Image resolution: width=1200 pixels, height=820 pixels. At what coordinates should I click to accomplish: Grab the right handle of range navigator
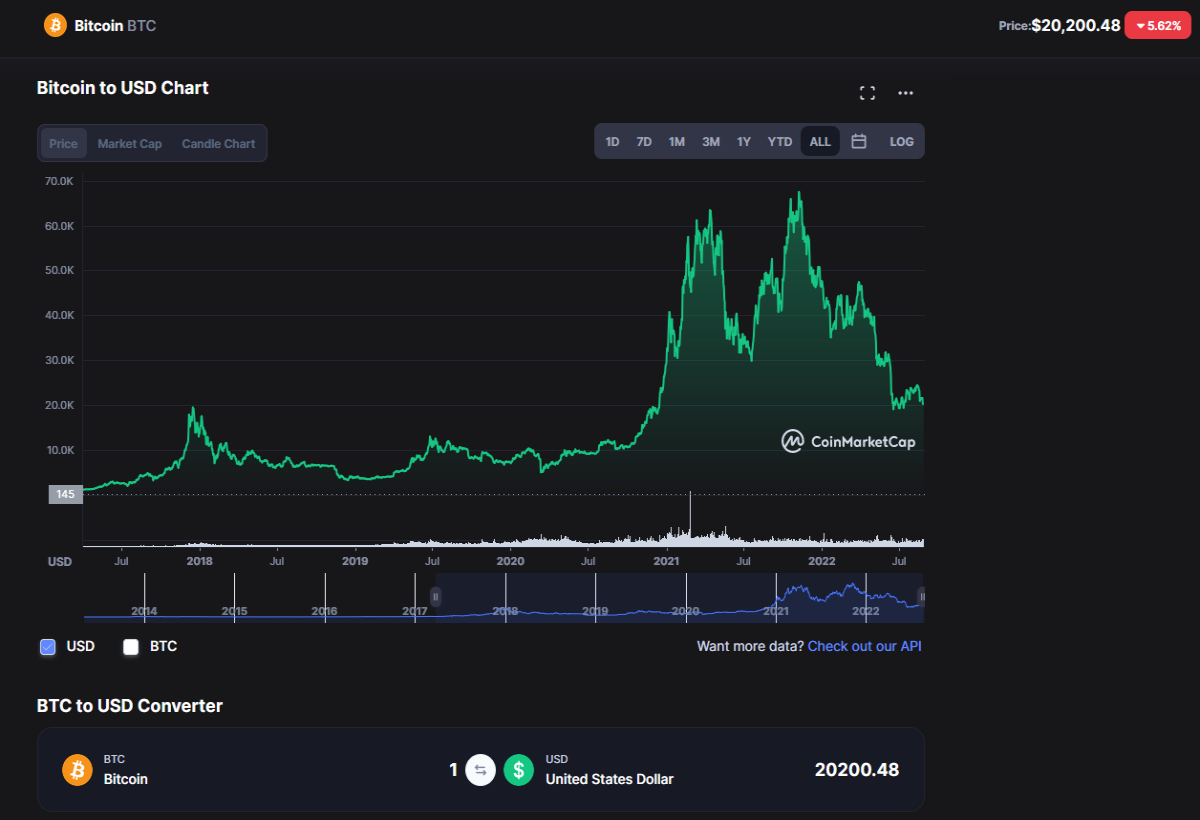[922, 597]
